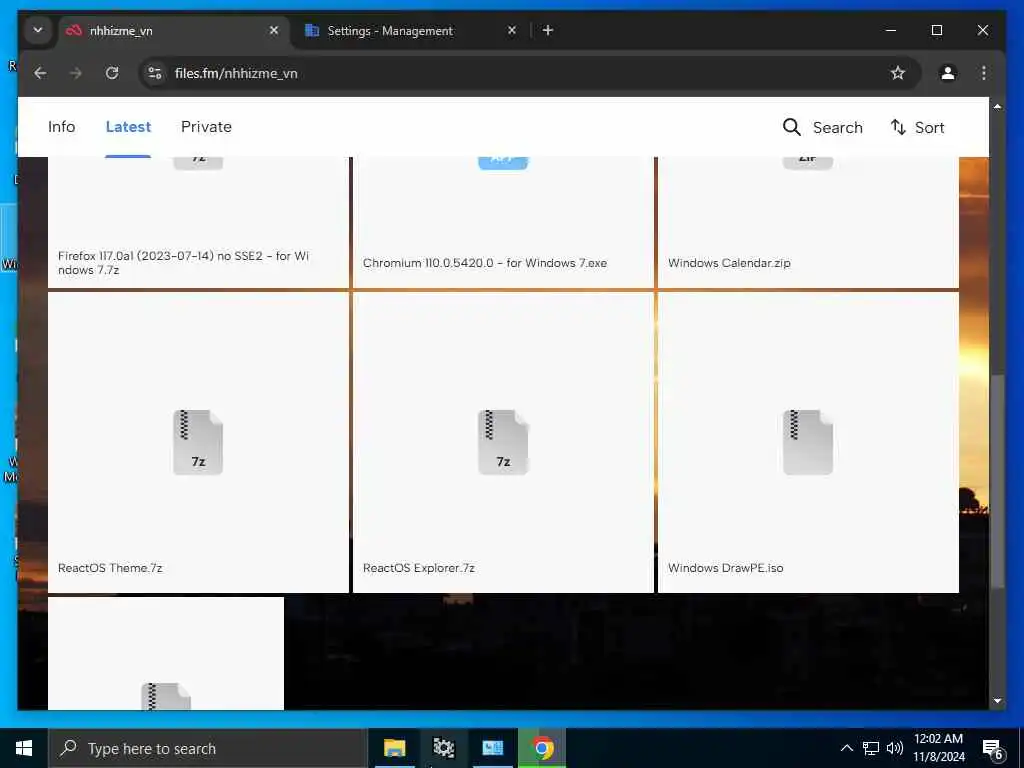Click Windows Calendar.zip file name
The image size is (1024, 768).
729,263
